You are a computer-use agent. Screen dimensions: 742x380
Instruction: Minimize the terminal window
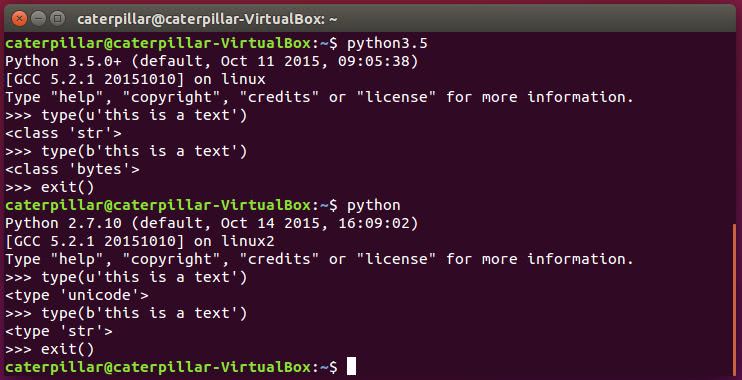pyautogui.click(x=38, y=19)
